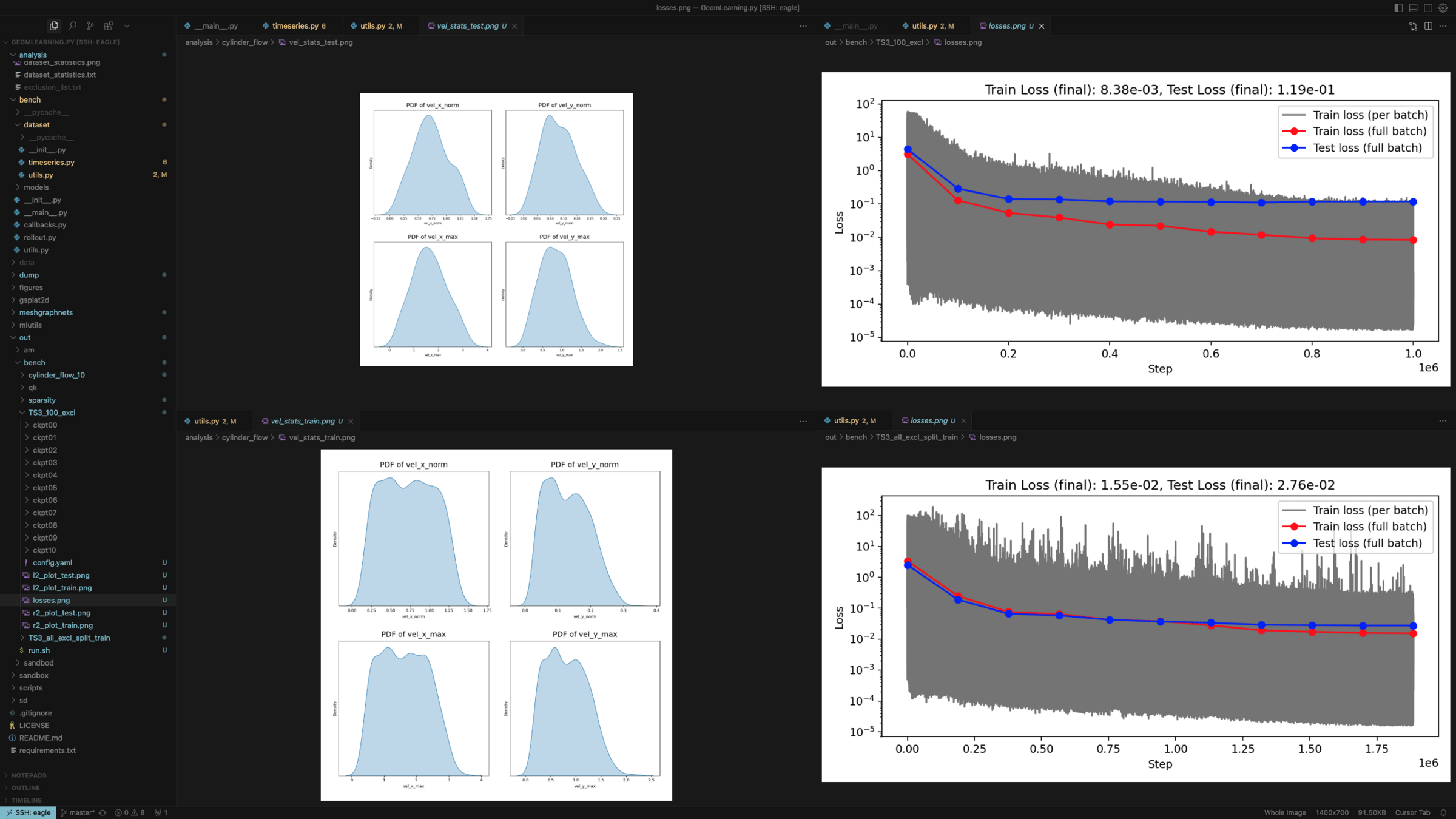Switch to the timeseries.py tab
Viewport: 1456px width, 819px height.
tap(295, 26)
